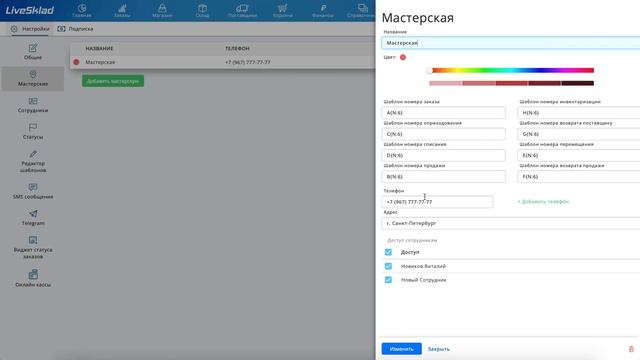Open Виджет статуса заказов section
This screenshot has height=360, width=640.
click(33, 247)
